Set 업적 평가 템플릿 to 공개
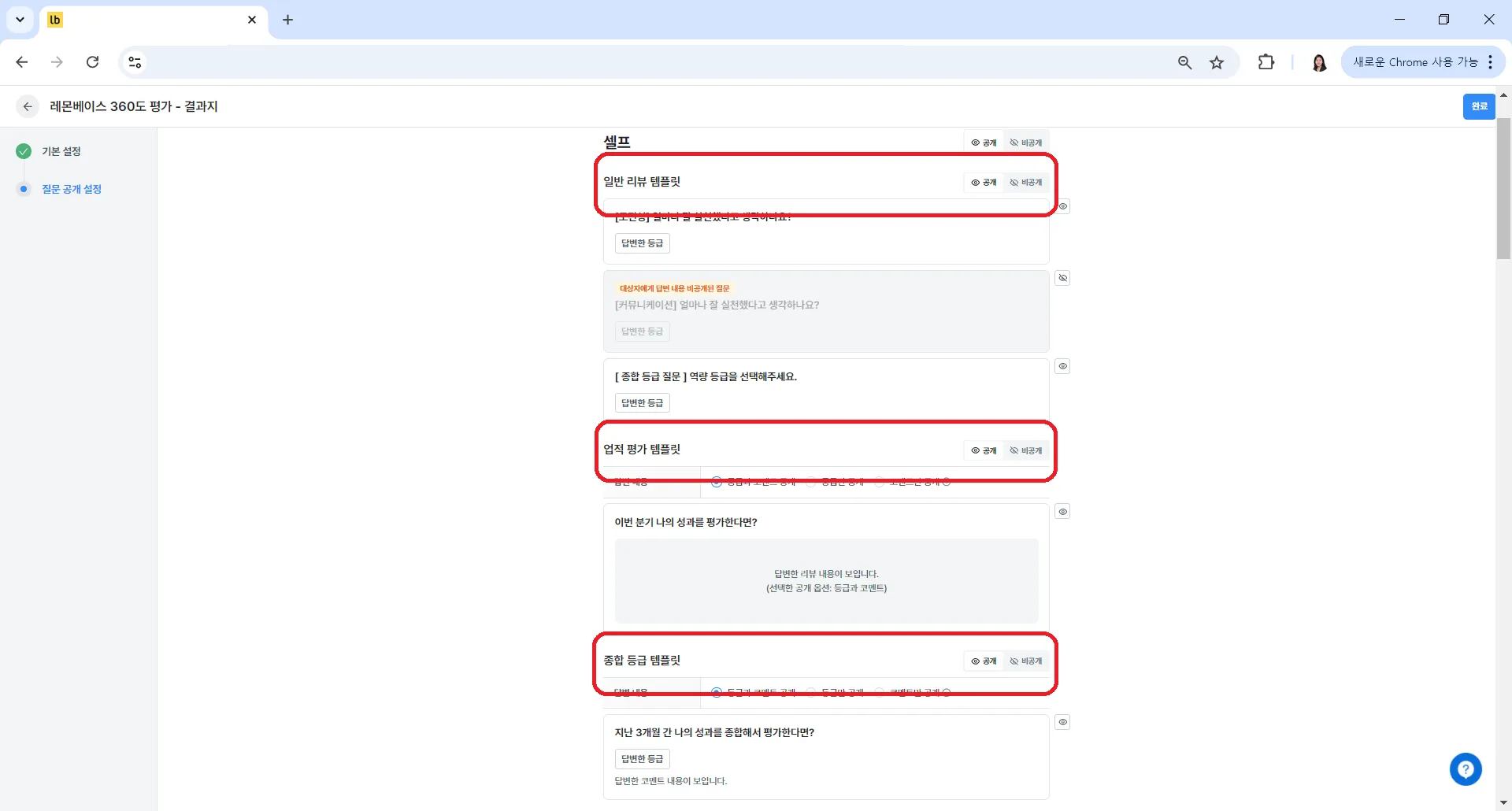The image size is (1512, 811). [984, 450]
